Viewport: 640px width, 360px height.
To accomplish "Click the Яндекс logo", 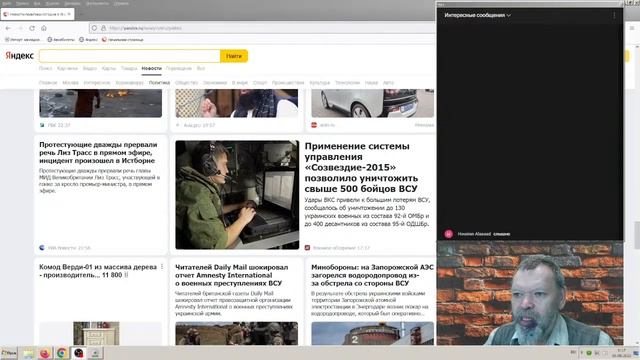I will point(19,56).
